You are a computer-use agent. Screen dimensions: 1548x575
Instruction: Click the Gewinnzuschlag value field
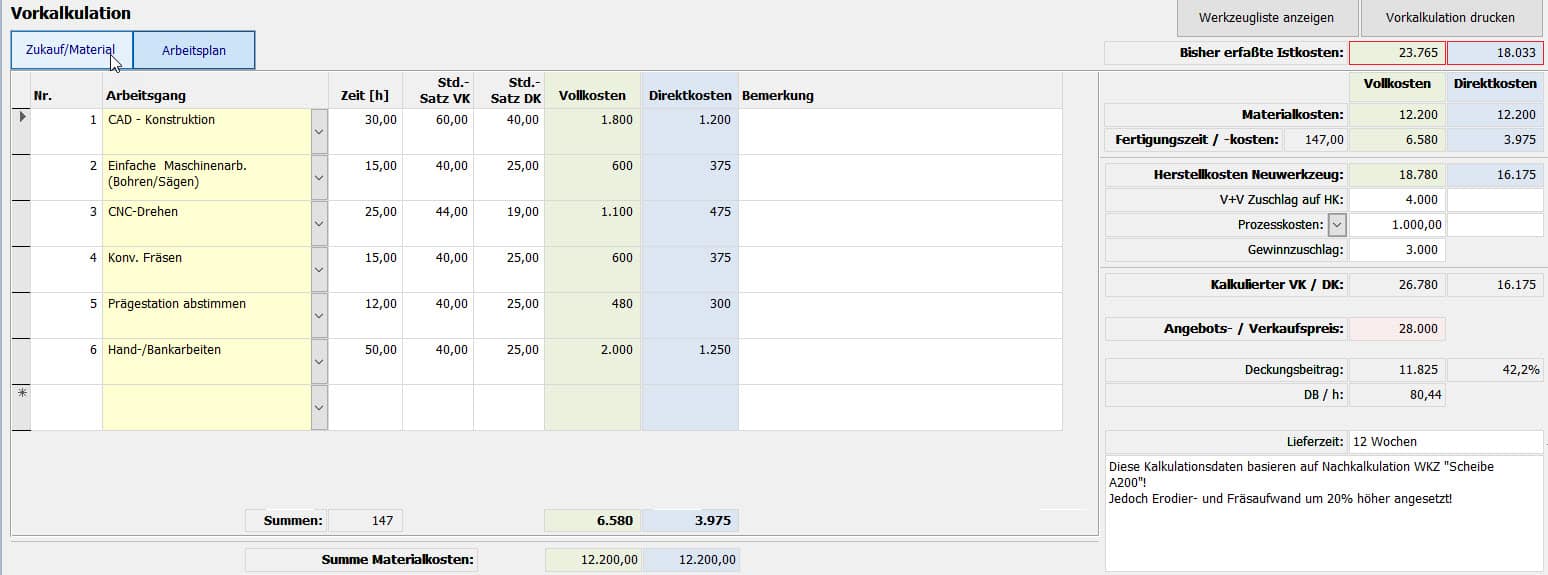click(x=1396, y=250)
